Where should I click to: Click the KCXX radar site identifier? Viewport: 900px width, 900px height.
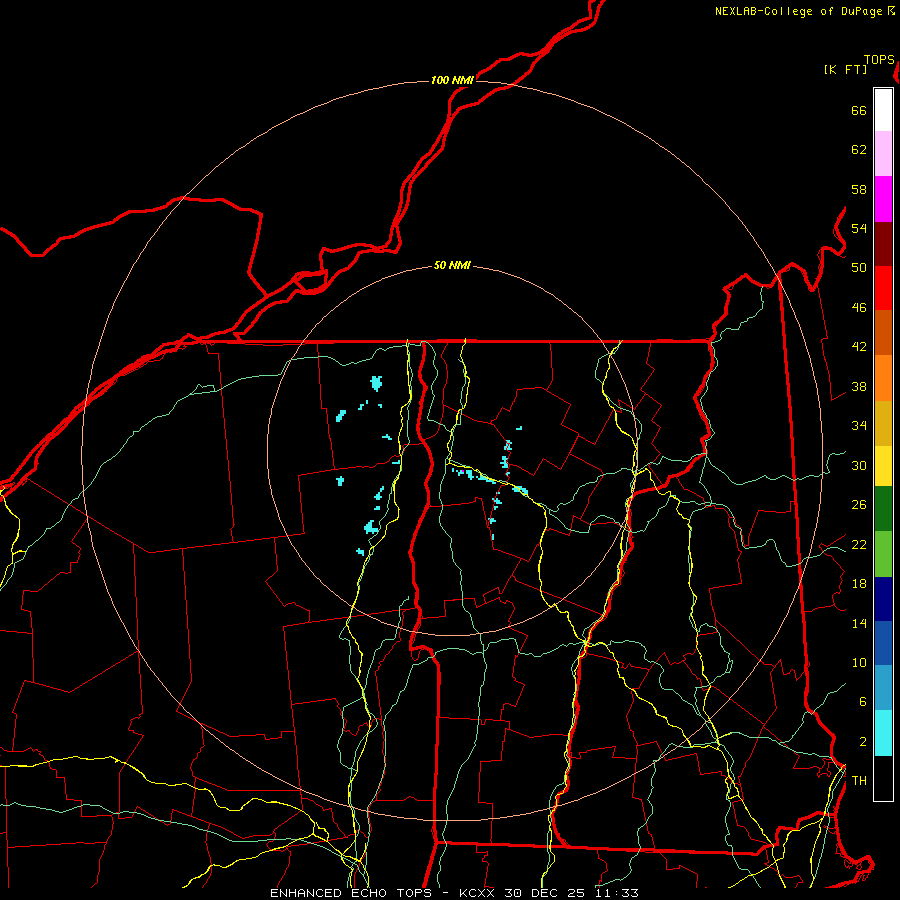[476, 893]
